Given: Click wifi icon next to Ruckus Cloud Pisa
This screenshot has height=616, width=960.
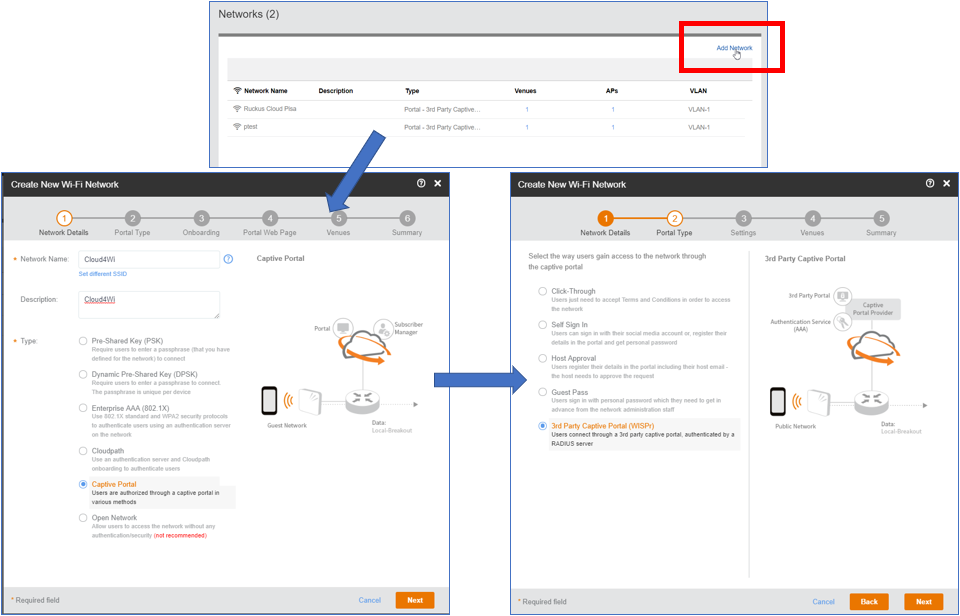Looking at the screenshot, I should pyautogui.click(x=237, y=108).
